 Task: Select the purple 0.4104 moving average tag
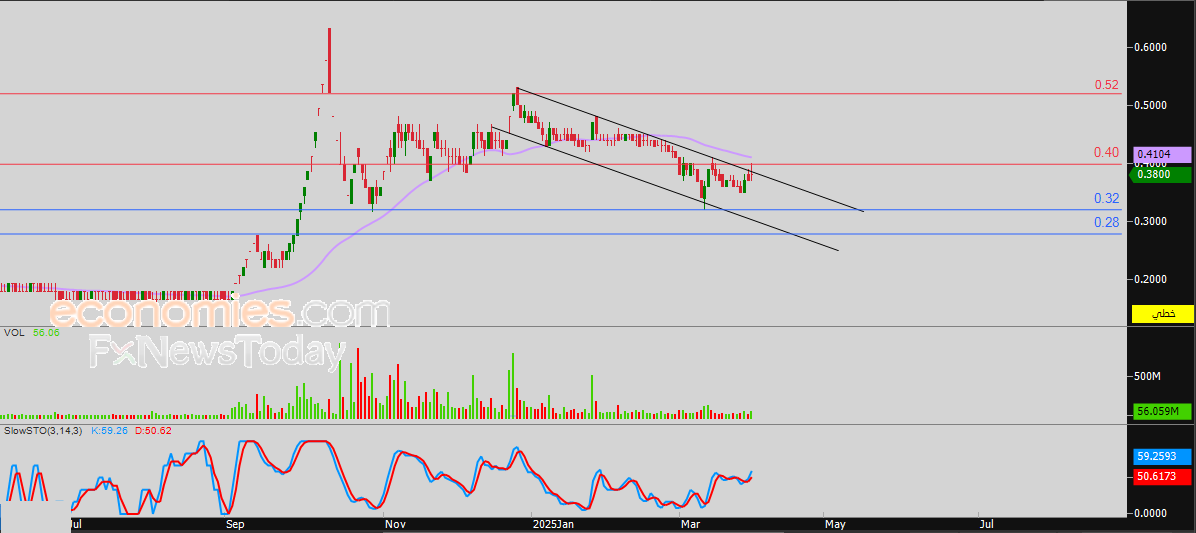[x=1162, y=154]
